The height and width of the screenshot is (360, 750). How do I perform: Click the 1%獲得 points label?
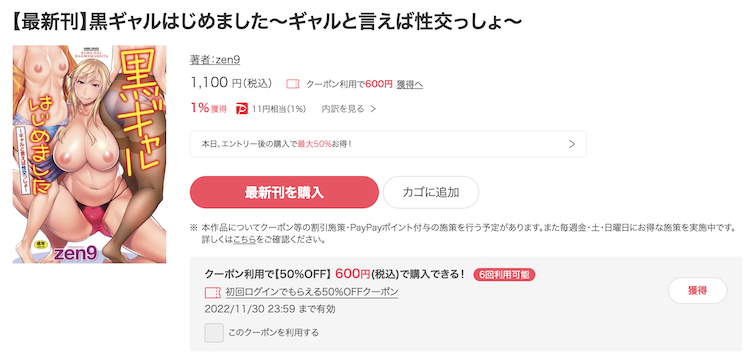click(x=209, y=109)
